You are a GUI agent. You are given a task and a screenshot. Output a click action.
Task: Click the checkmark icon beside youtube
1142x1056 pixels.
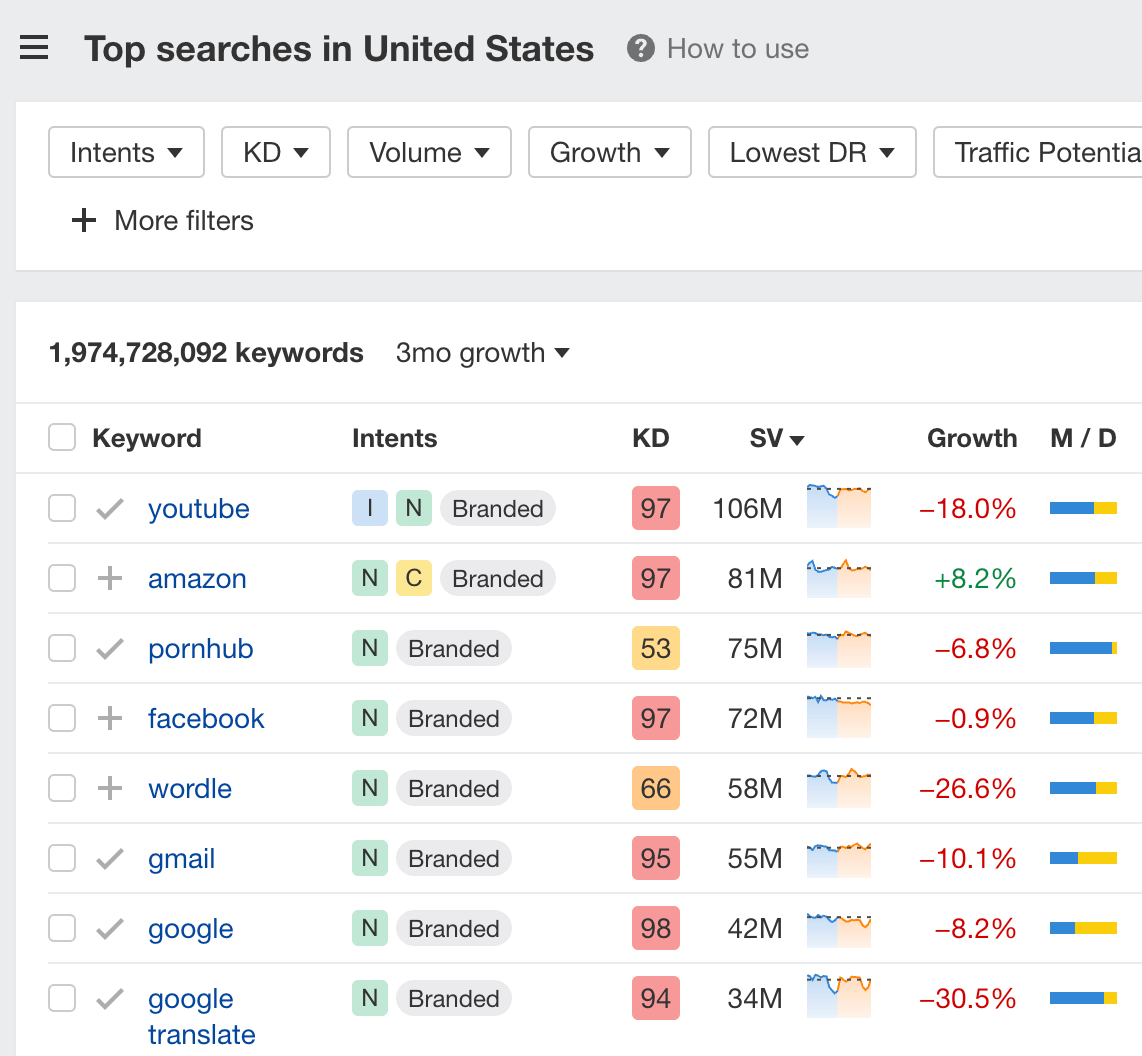click(109, 508)
